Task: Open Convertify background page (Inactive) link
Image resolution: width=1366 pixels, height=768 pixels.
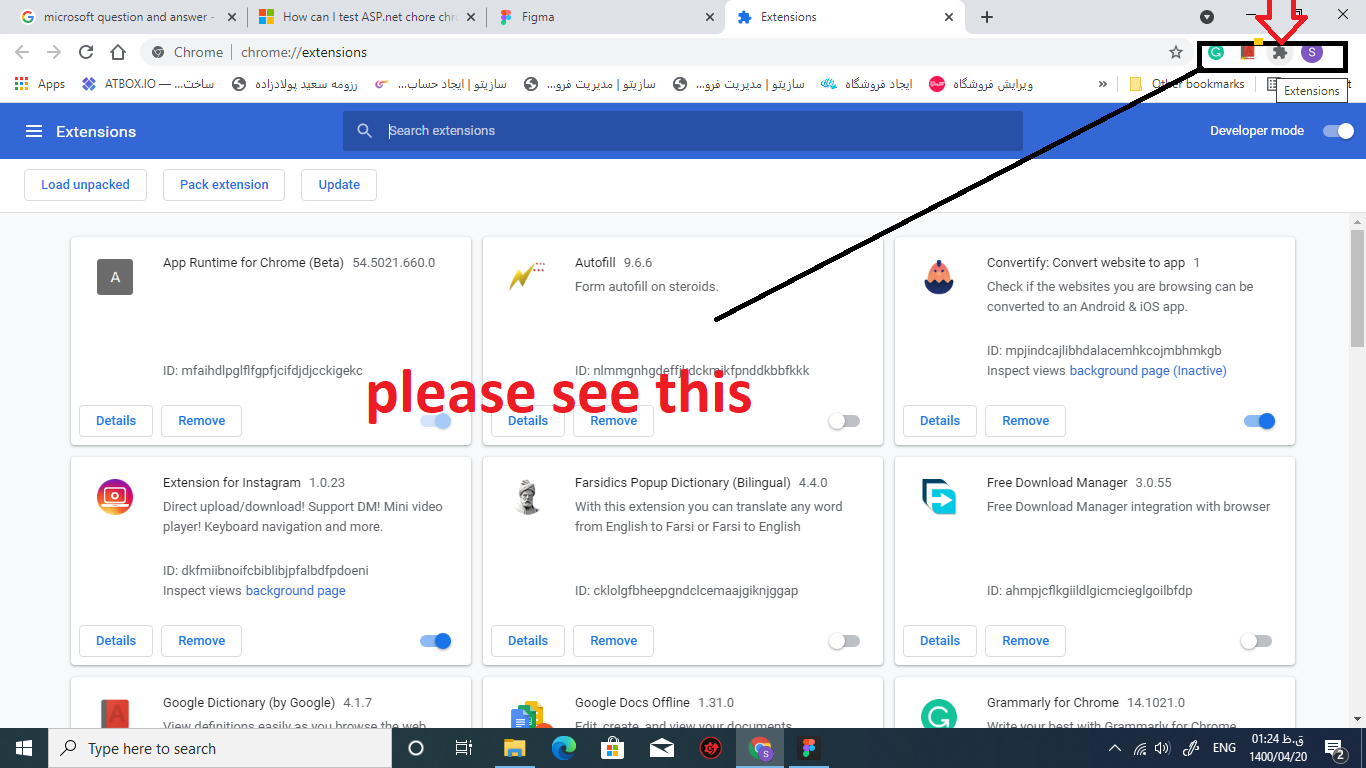Action: pos(1148,371)
